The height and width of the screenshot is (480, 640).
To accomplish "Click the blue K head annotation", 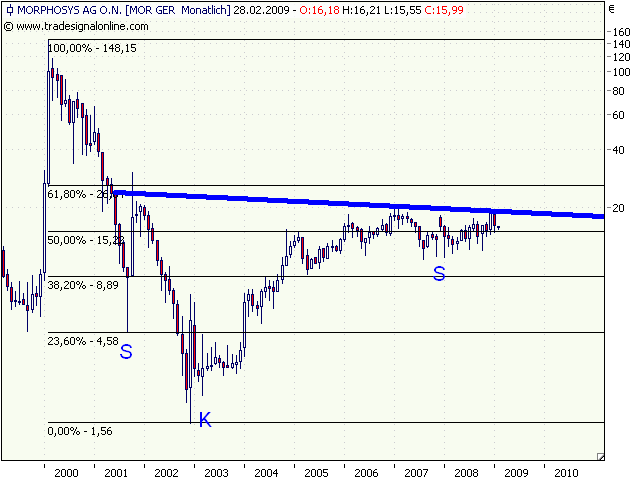I will (205, 420).
